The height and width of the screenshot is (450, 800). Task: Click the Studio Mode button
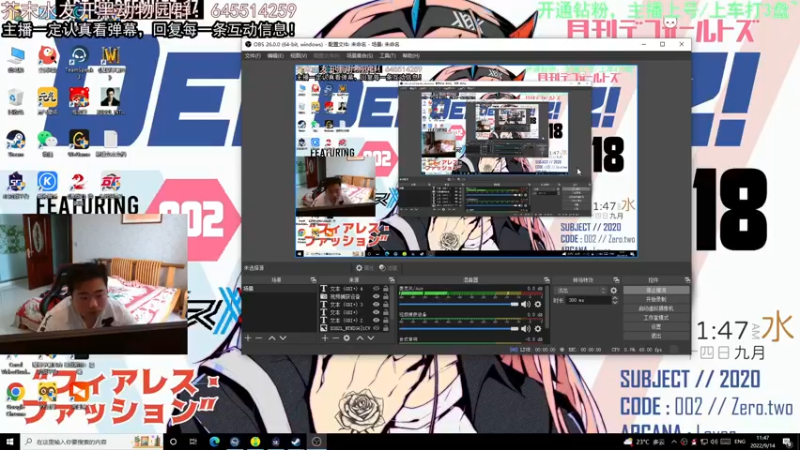[656, 318]
